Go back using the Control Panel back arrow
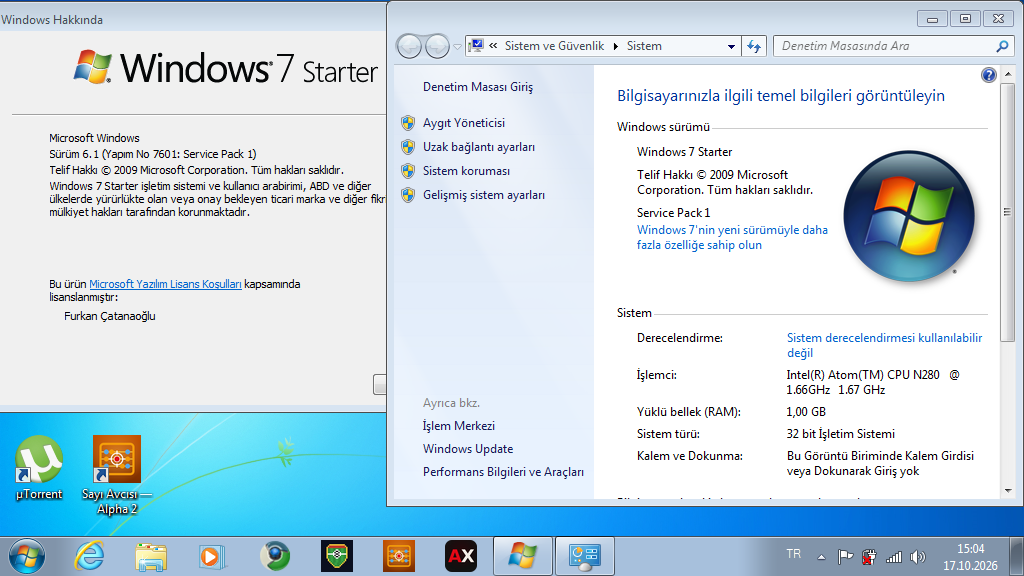The image size is (1024, 576). (x=409, y=46)
